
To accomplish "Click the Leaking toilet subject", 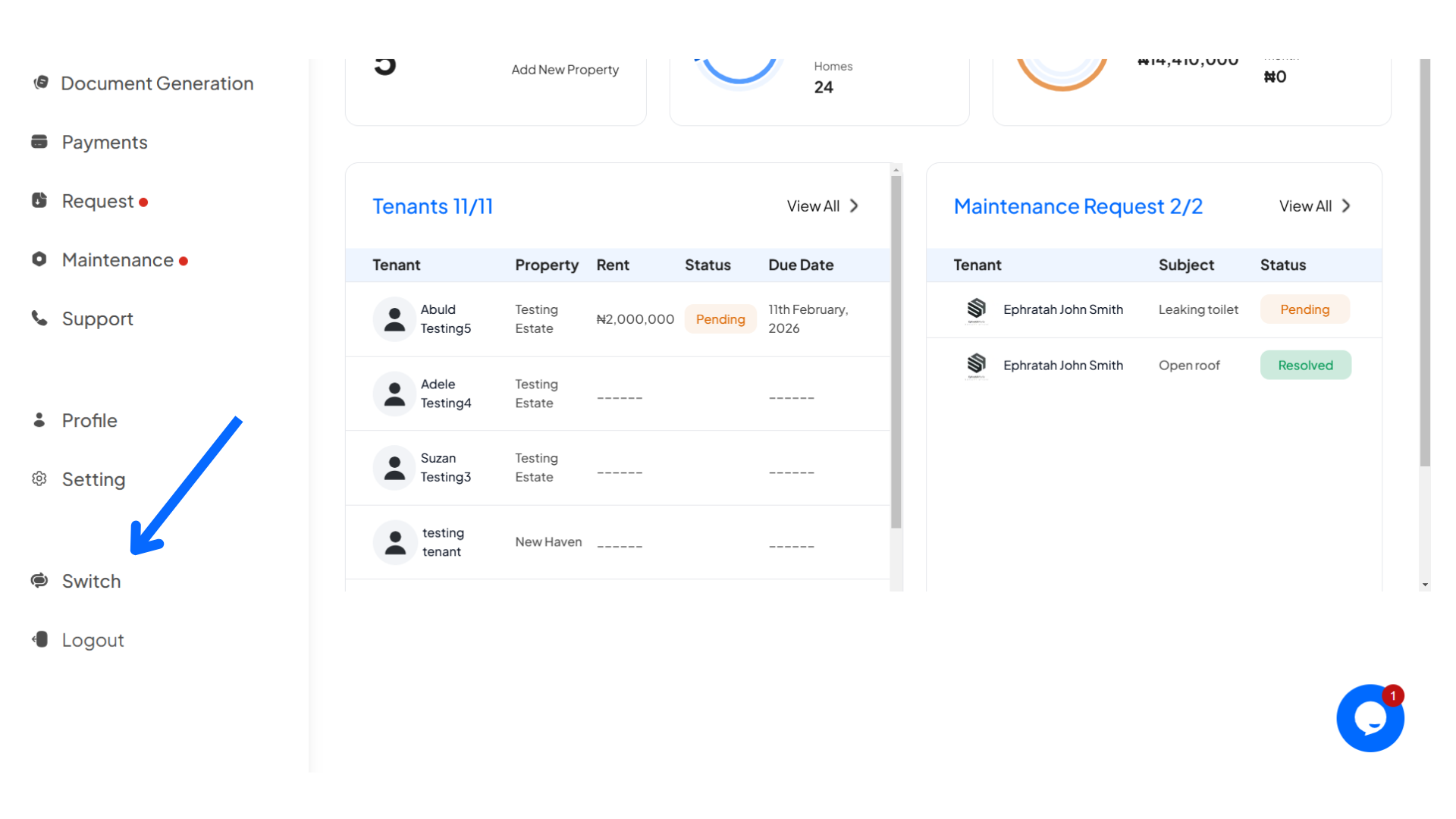I will pos(1198,309).
